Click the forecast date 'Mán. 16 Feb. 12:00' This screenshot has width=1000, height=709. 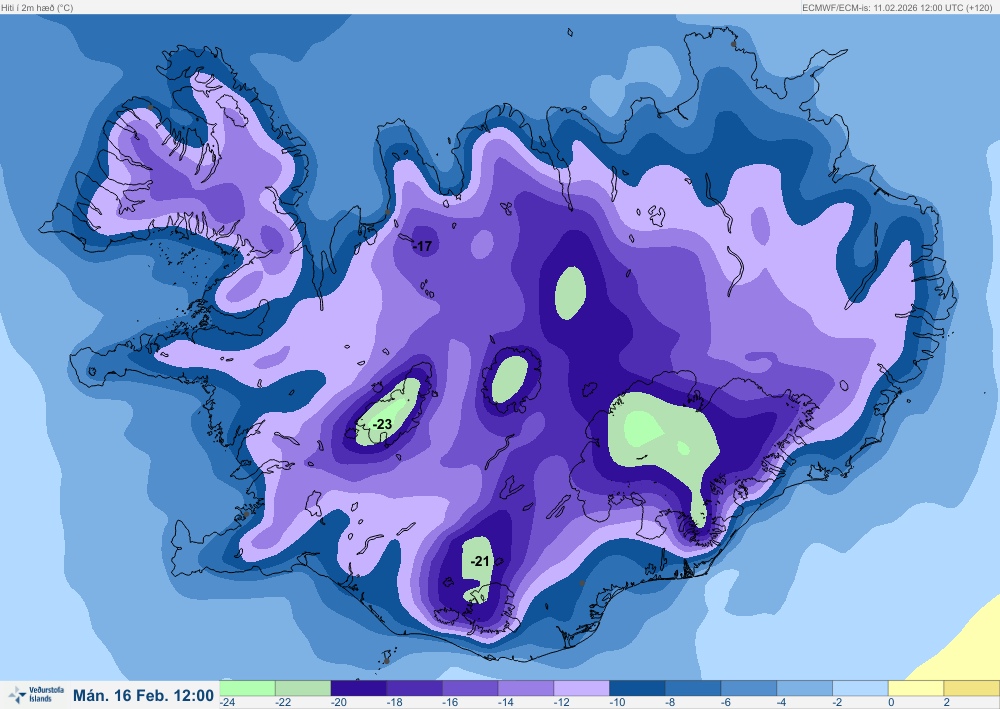click(143, 695)
